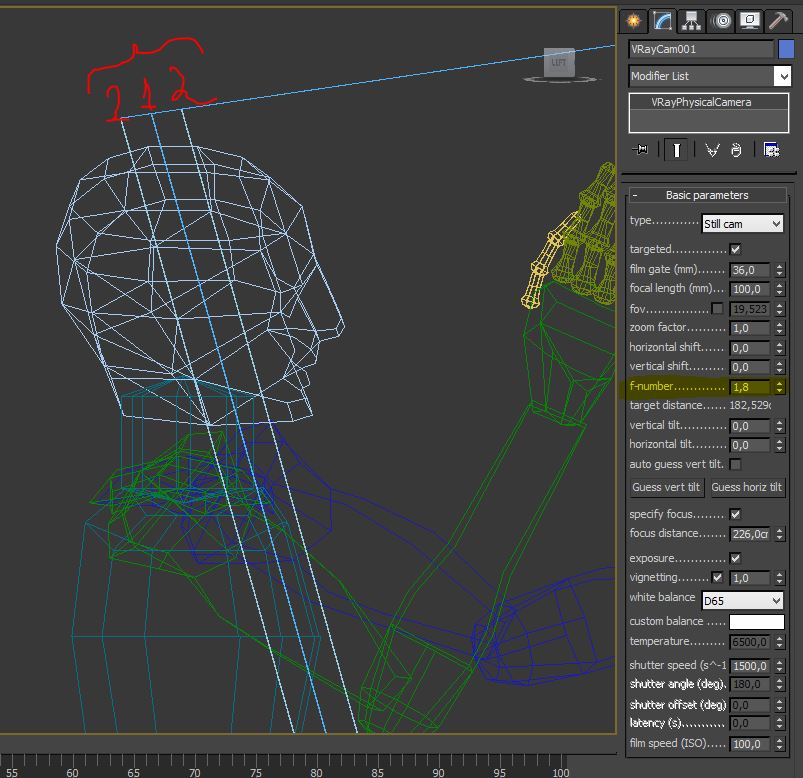Click Remove modifier from stack icon
This screenshot has height=778, width=803.
tap(736, 149)
